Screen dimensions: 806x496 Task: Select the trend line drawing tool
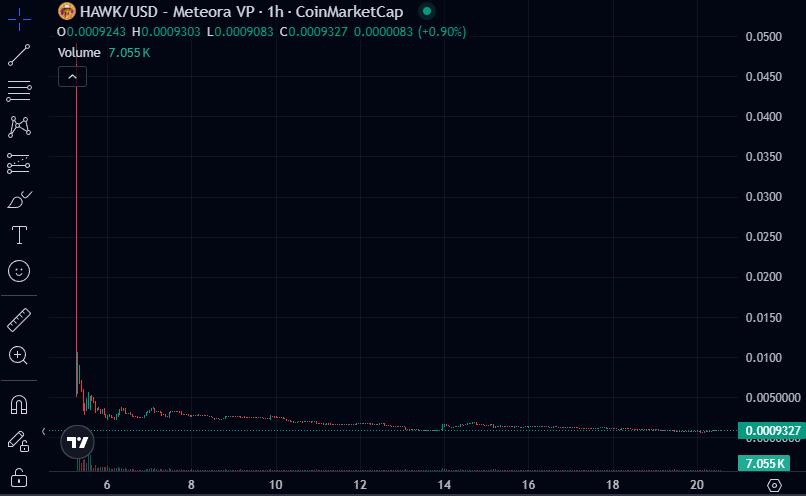19,55
